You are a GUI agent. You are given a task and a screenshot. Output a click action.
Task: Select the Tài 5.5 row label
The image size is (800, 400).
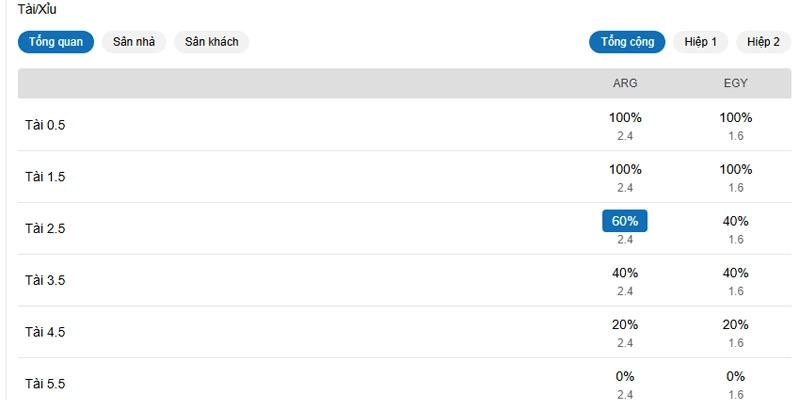45,384
